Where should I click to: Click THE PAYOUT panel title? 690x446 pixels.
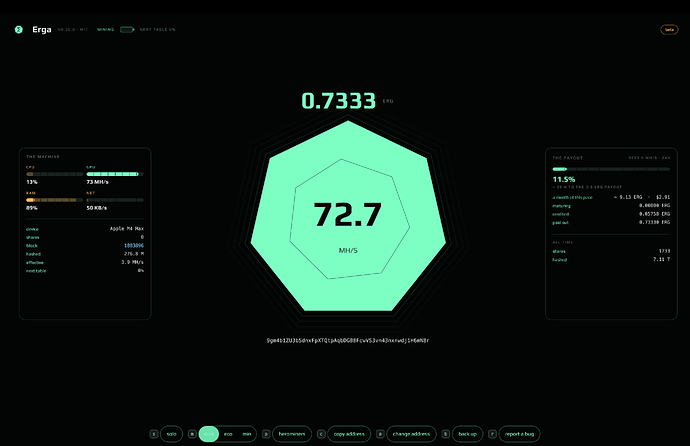coord(568,157)
